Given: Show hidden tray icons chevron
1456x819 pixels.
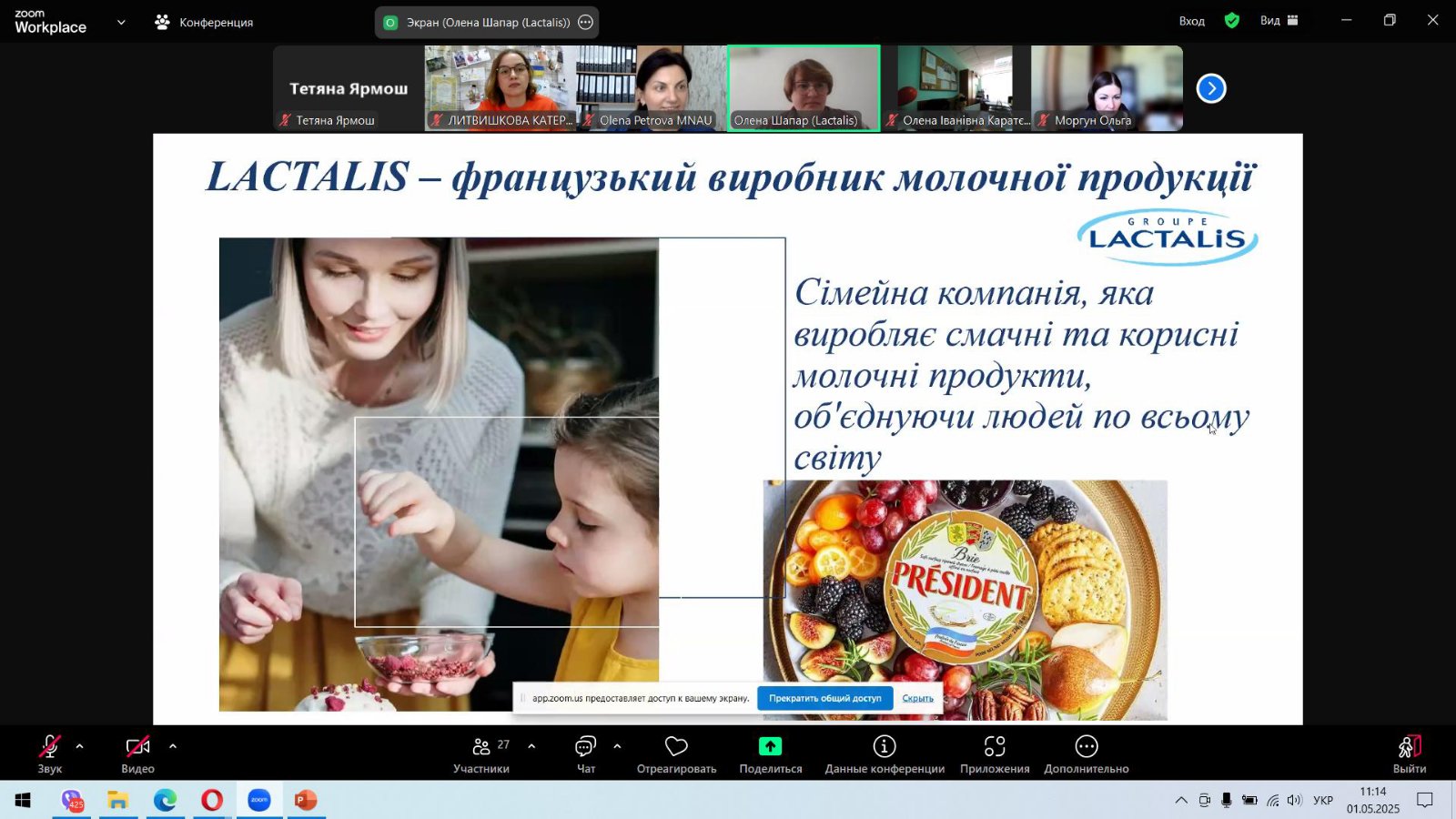Looking at the screenshot, I should 1181,801.
